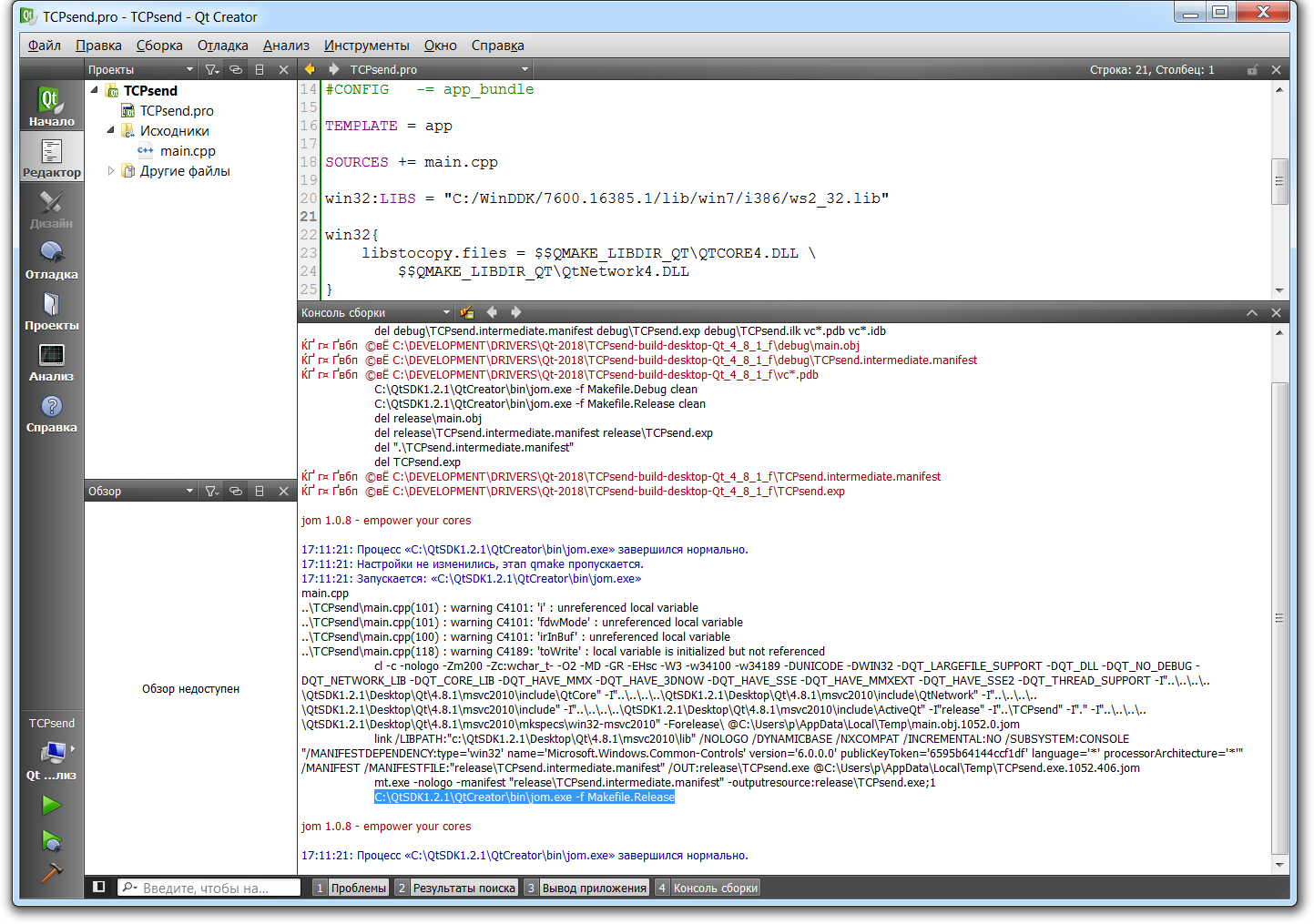Open the Обзор pane type dropdown
1314x924 pixels.
click(141, 491)
